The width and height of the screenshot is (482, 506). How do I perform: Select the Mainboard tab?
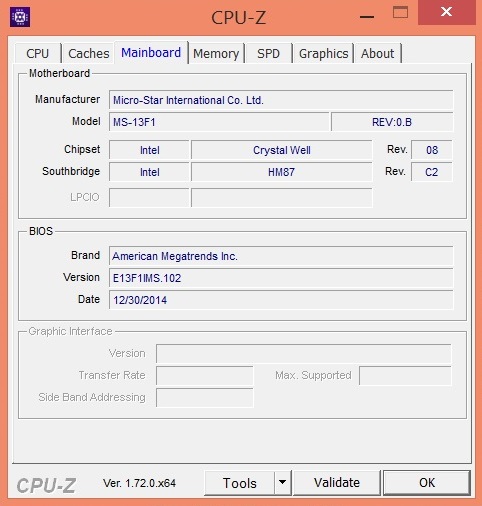tap(151, 52)
